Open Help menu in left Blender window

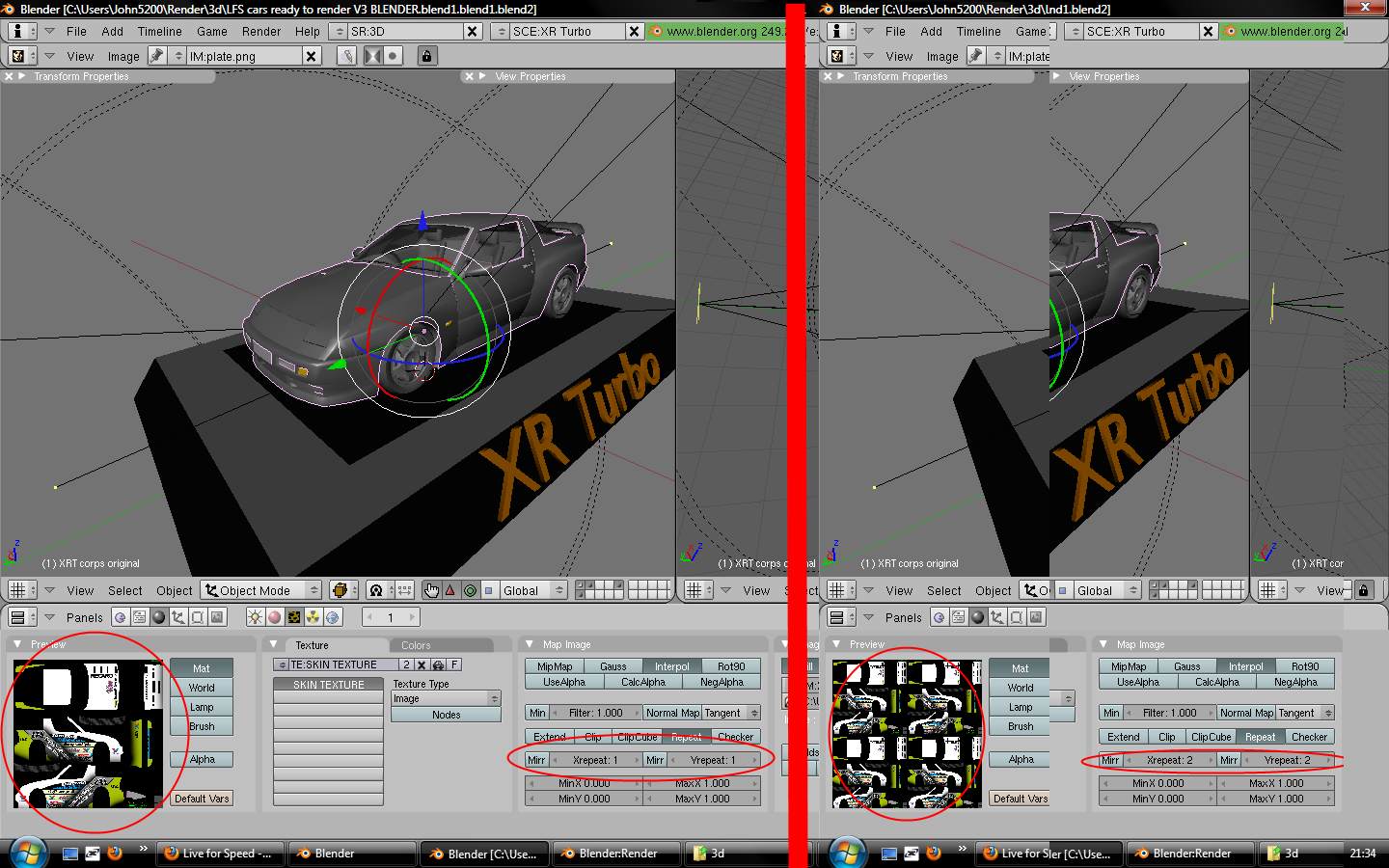click(x=307, y=31)
